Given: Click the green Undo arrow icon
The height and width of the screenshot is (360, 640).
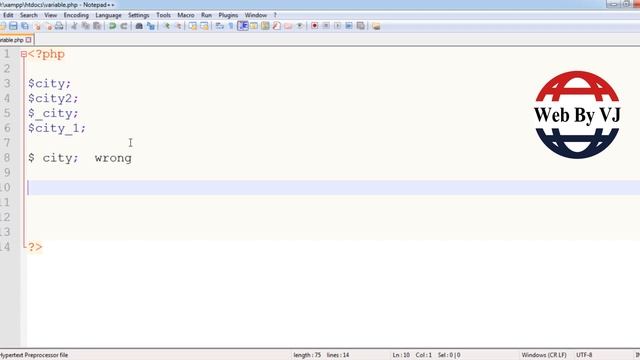Looking at the screenshot, I should click(x=112, y=26).
